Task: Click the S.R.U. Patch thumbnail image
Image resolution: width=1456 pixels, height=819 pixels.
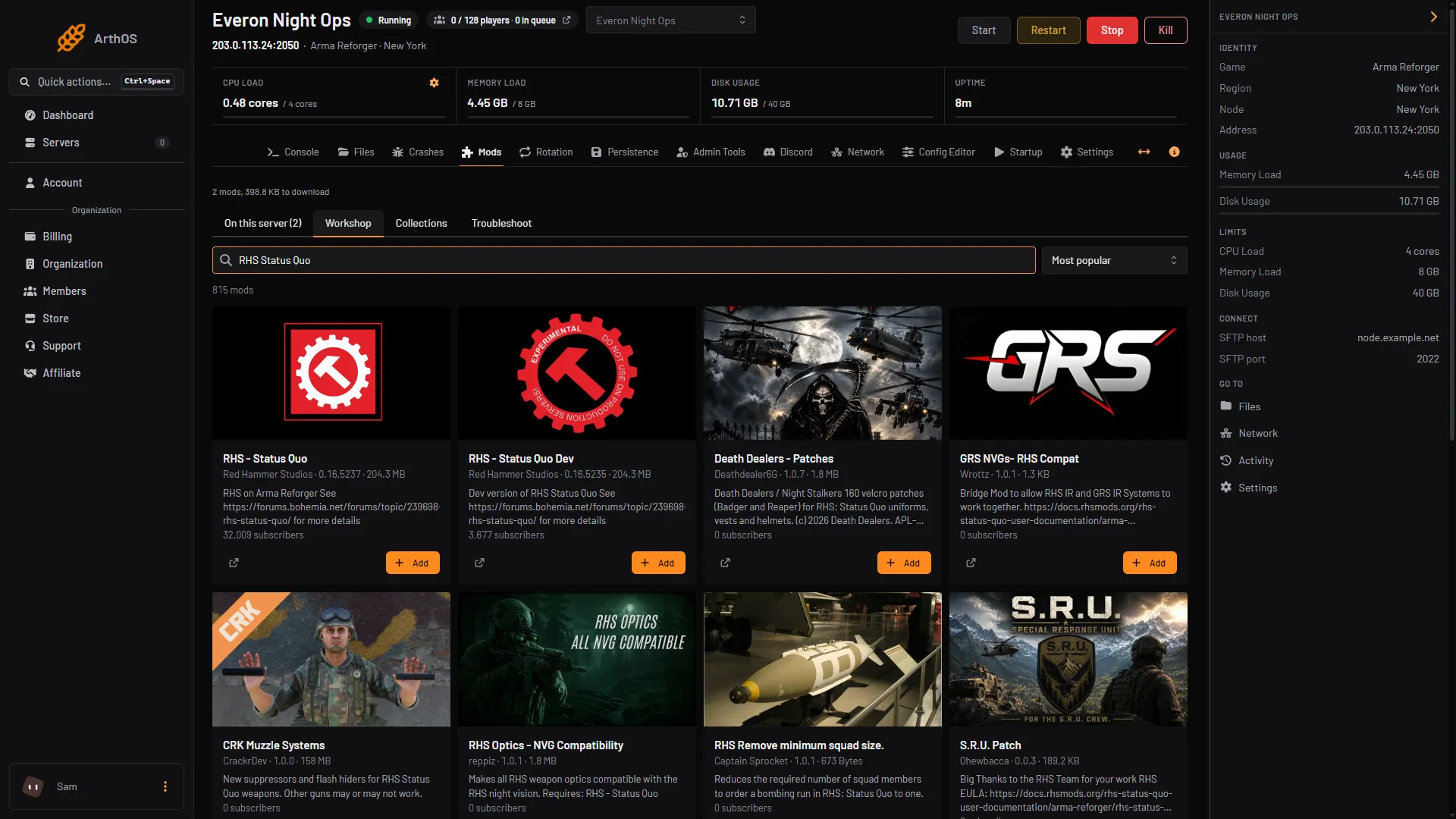Action: click(1068, 659)
